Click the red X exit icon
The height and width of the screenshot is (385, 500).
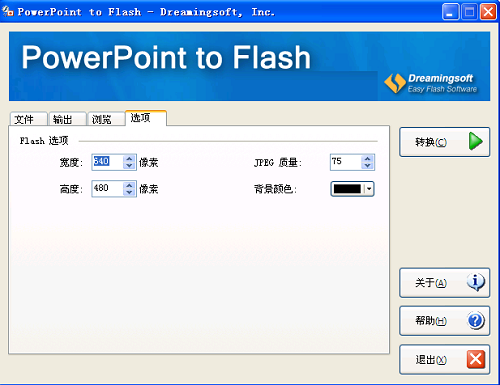point(476,359)
